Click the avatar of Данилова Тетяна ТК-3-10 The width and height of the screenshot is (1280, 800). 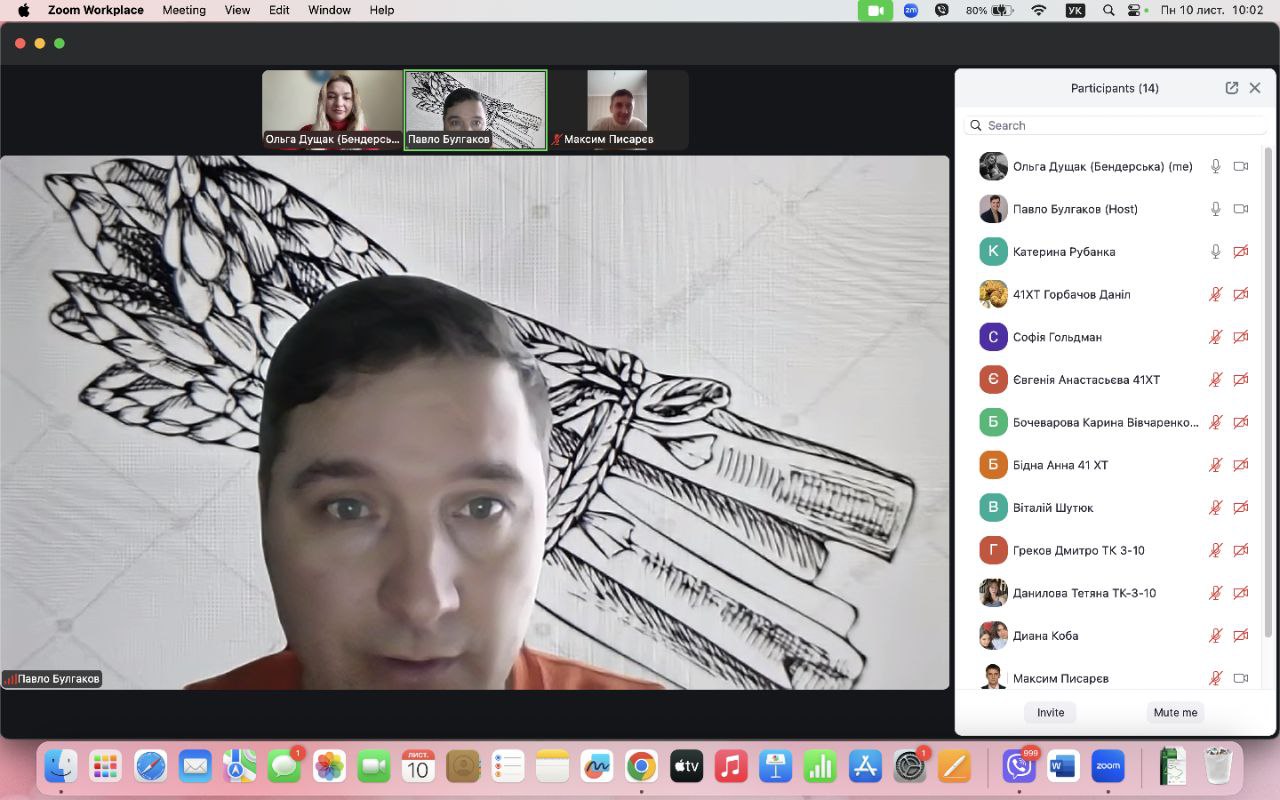tap(993, 593)
